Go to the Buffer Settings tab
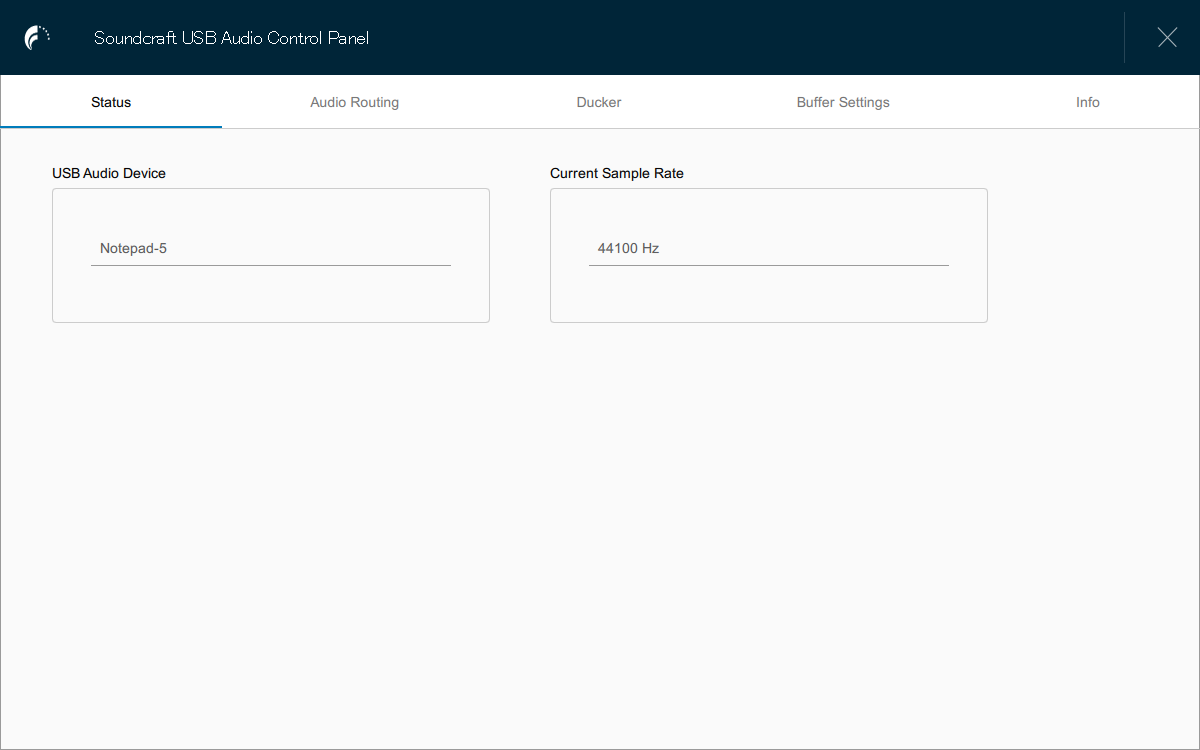Viewport: 1200px width, 750px height. pyautogui.click(x=843, y=102)
